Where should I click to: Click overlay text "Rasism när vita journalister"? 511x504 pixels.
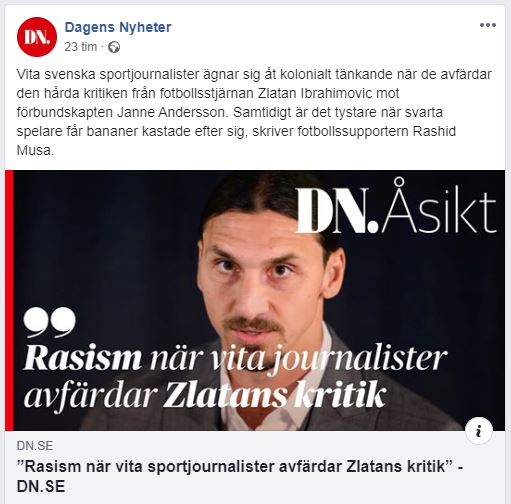(235, 359)
